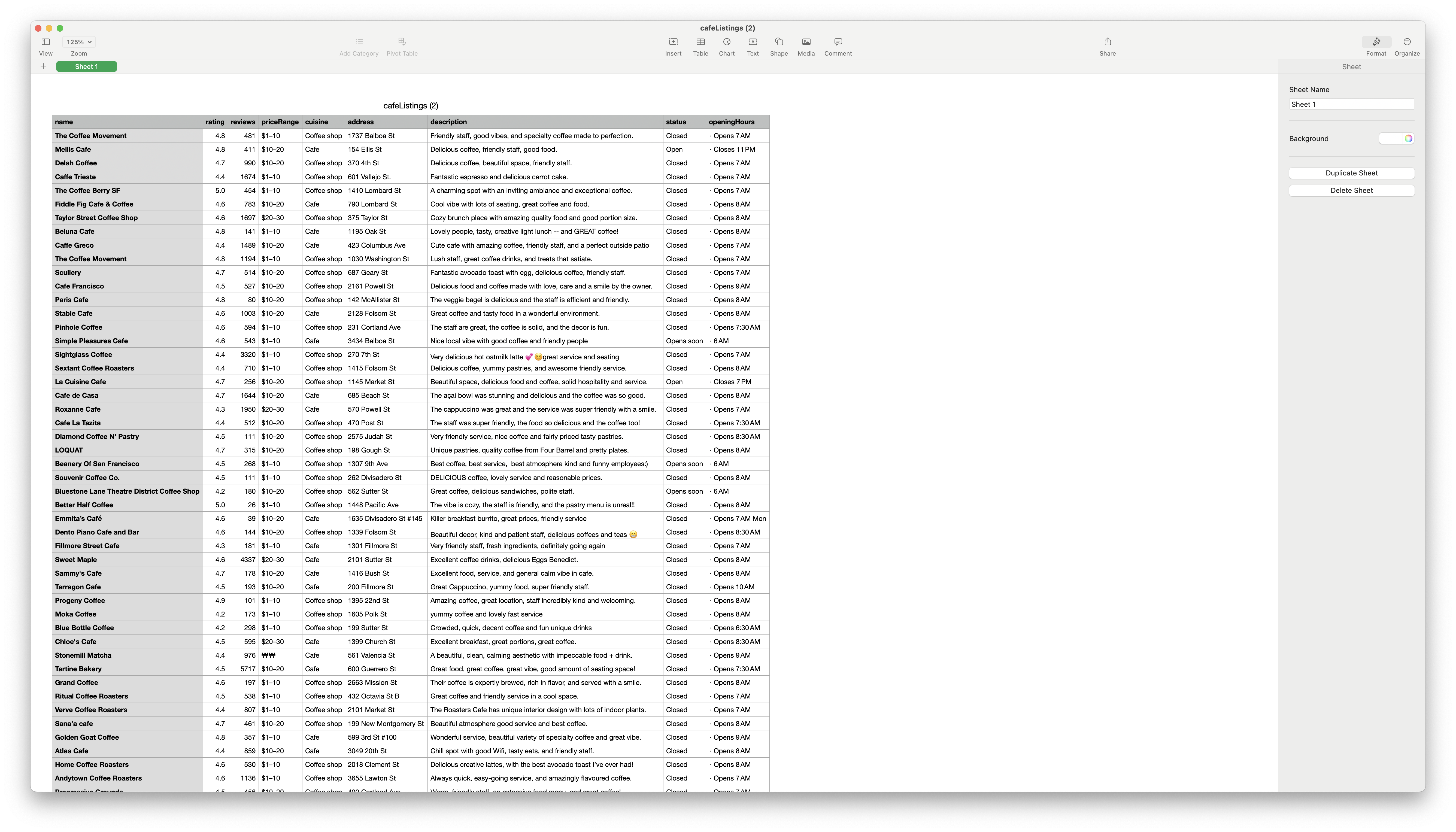Toggle the Organize inspector panel

(x=1407, y=42)
